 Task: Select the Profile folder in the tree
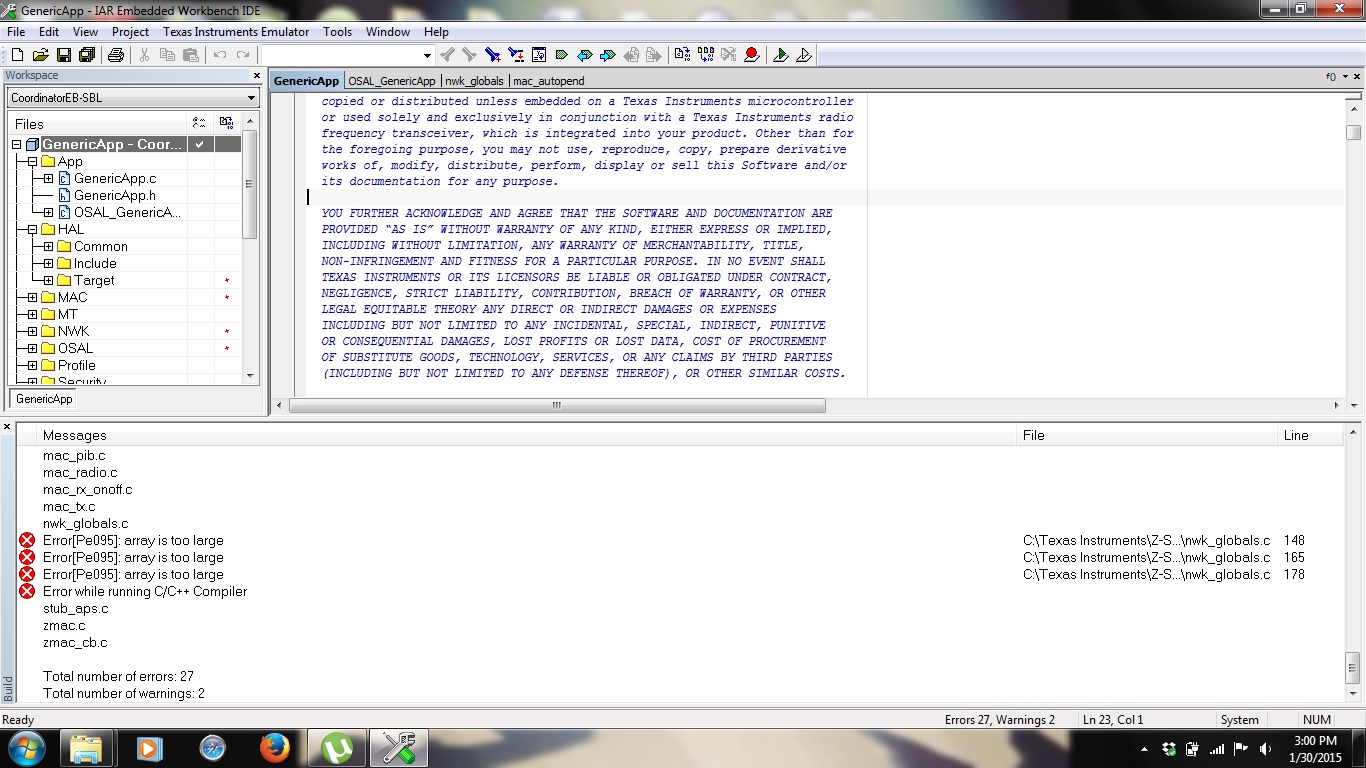click(77, 366)
